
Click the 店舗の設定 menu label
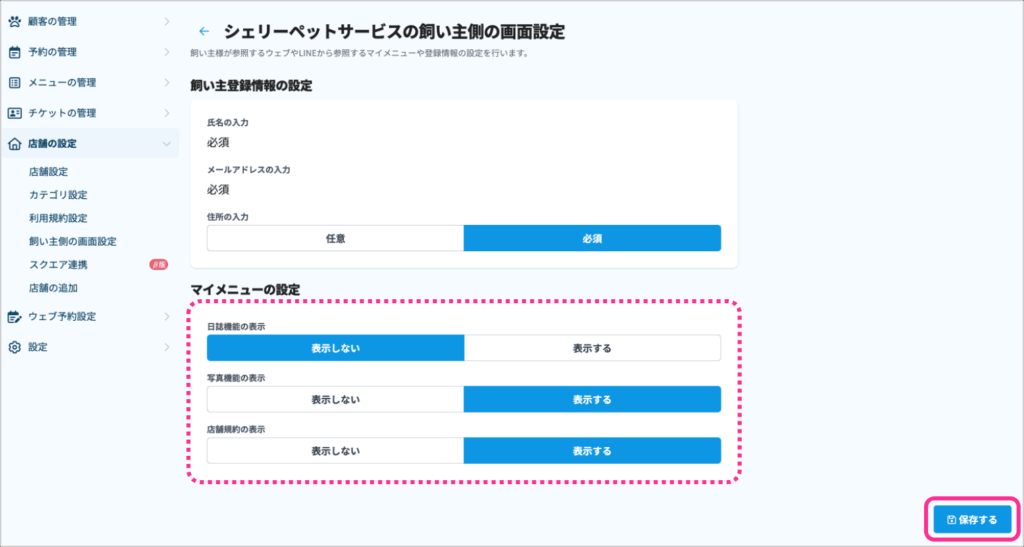click(x=52, y=144)
